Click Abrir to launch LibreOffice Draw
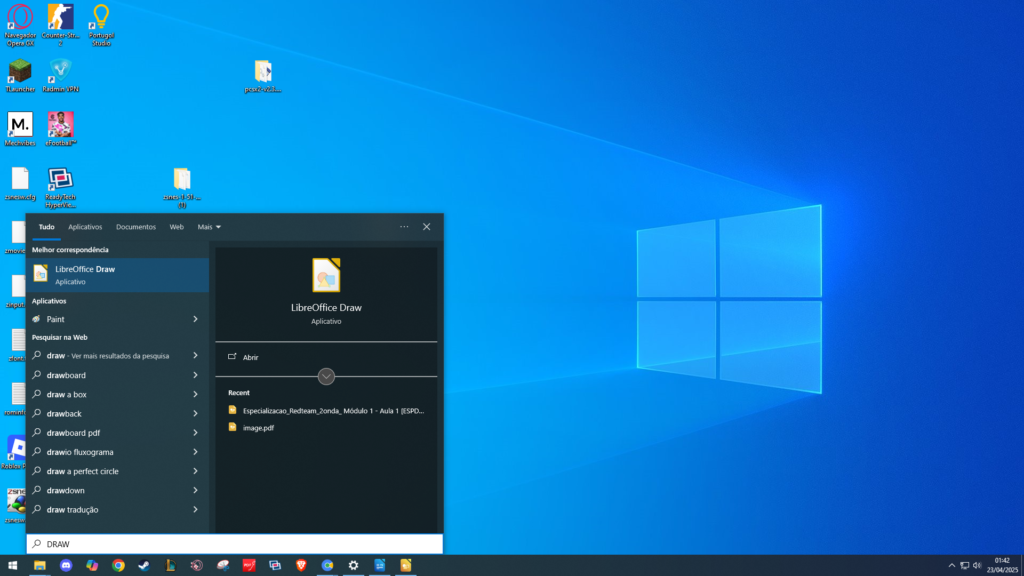The height and width of the screenshot is (576, 1024). (x=251, y=357)
